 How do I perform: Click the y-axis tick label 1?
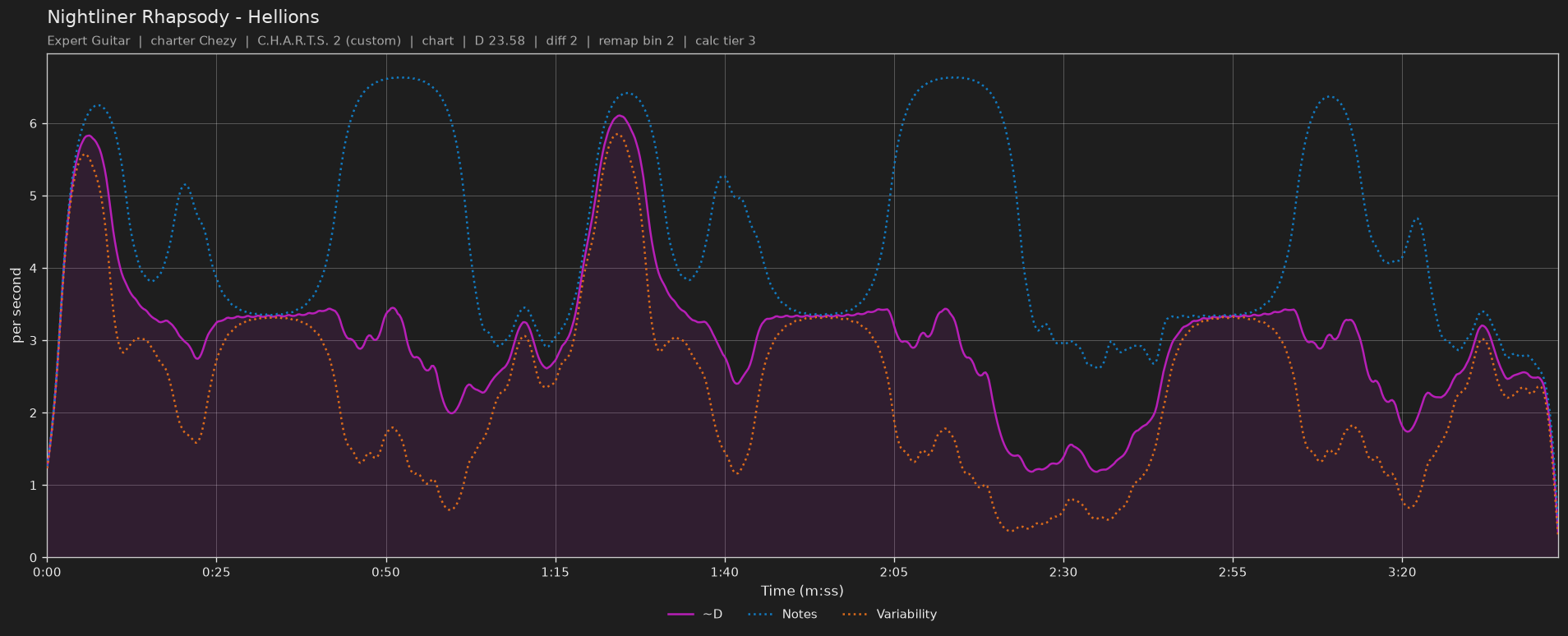click(34, 486)
